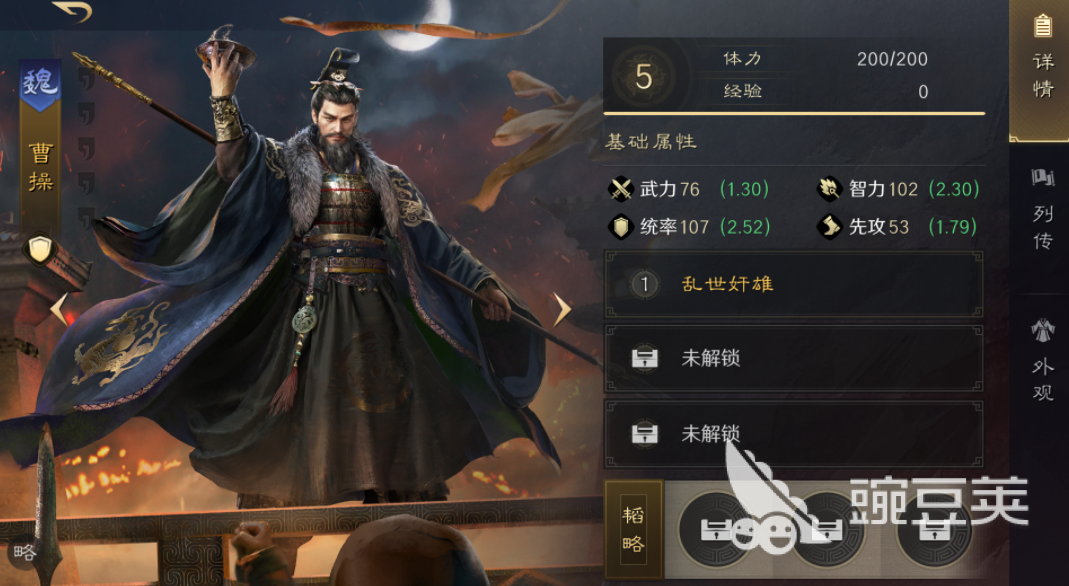The image size is (1069, 586).
Task: Tap the 先攻 speed attribute icon
Action: click(x=830, y=227)
